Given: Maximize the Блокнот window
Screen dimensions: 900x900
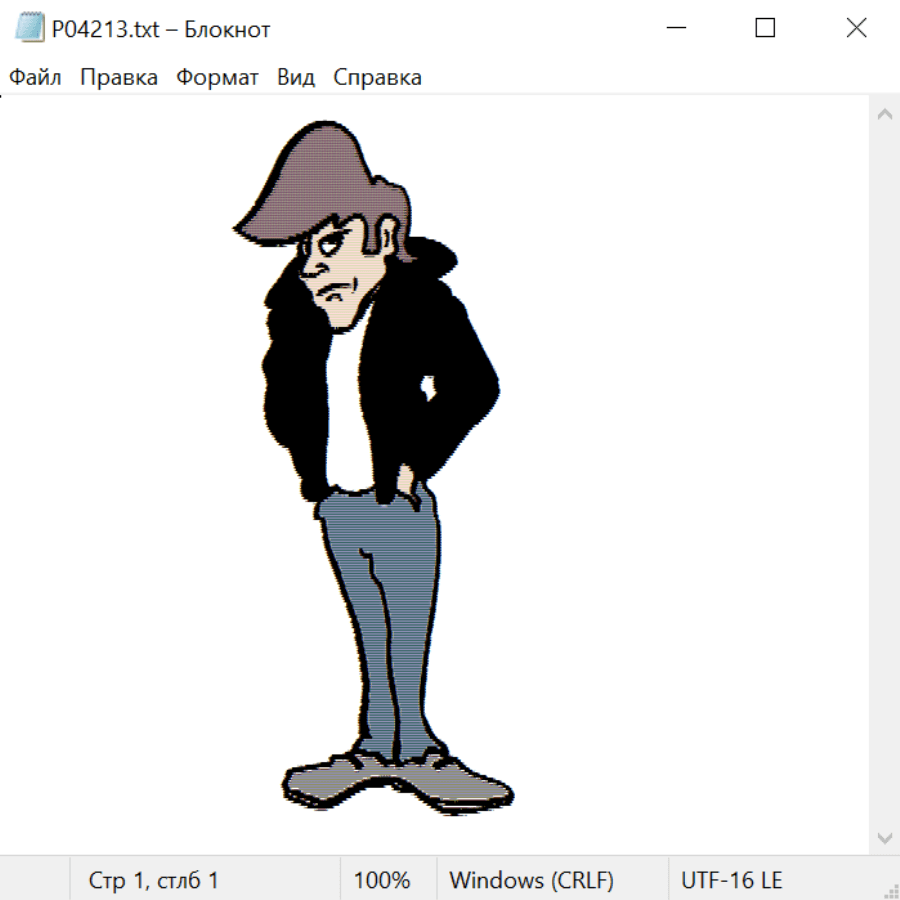Looking at the screenshot, I should pyautogui.click(x=765, y=29).
